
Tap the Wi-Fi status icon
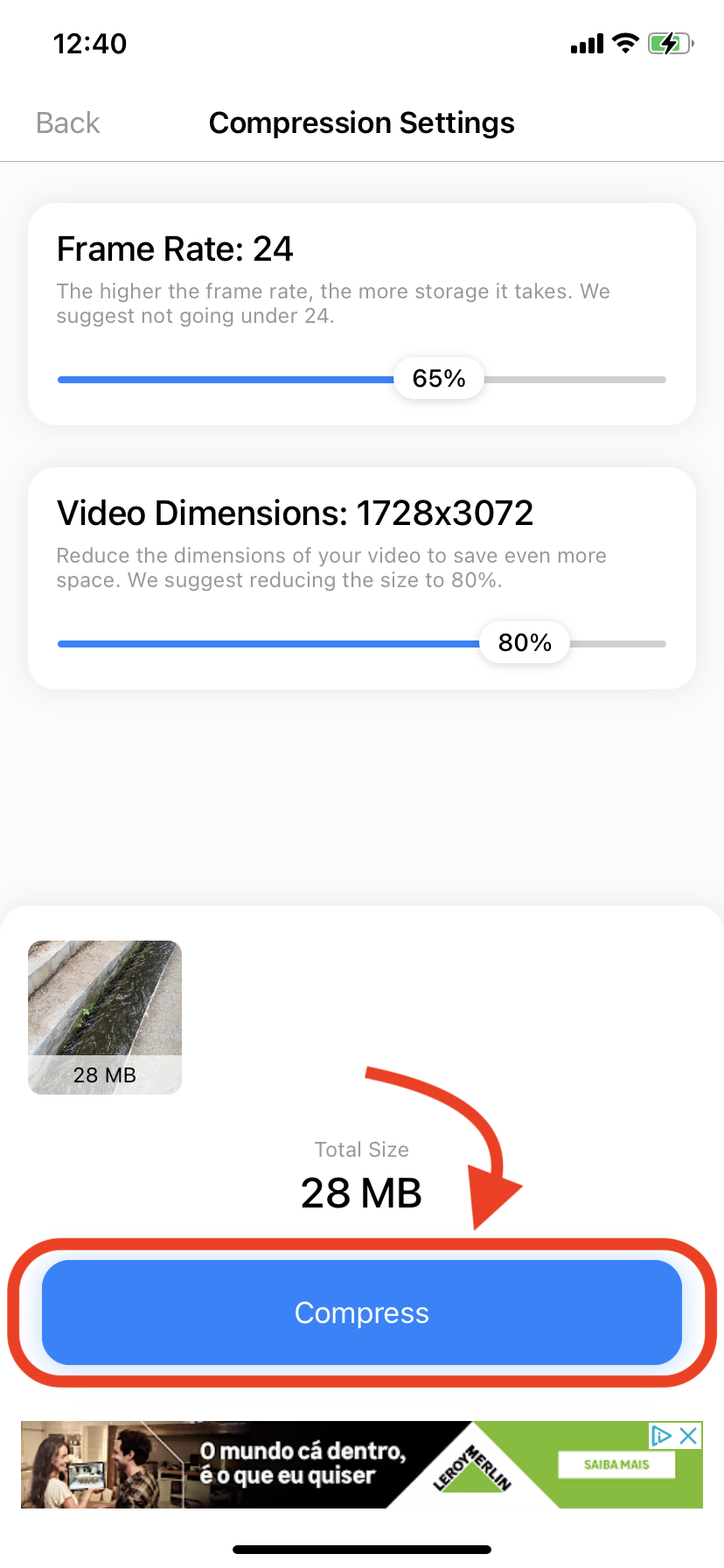(x=624, y=42)
